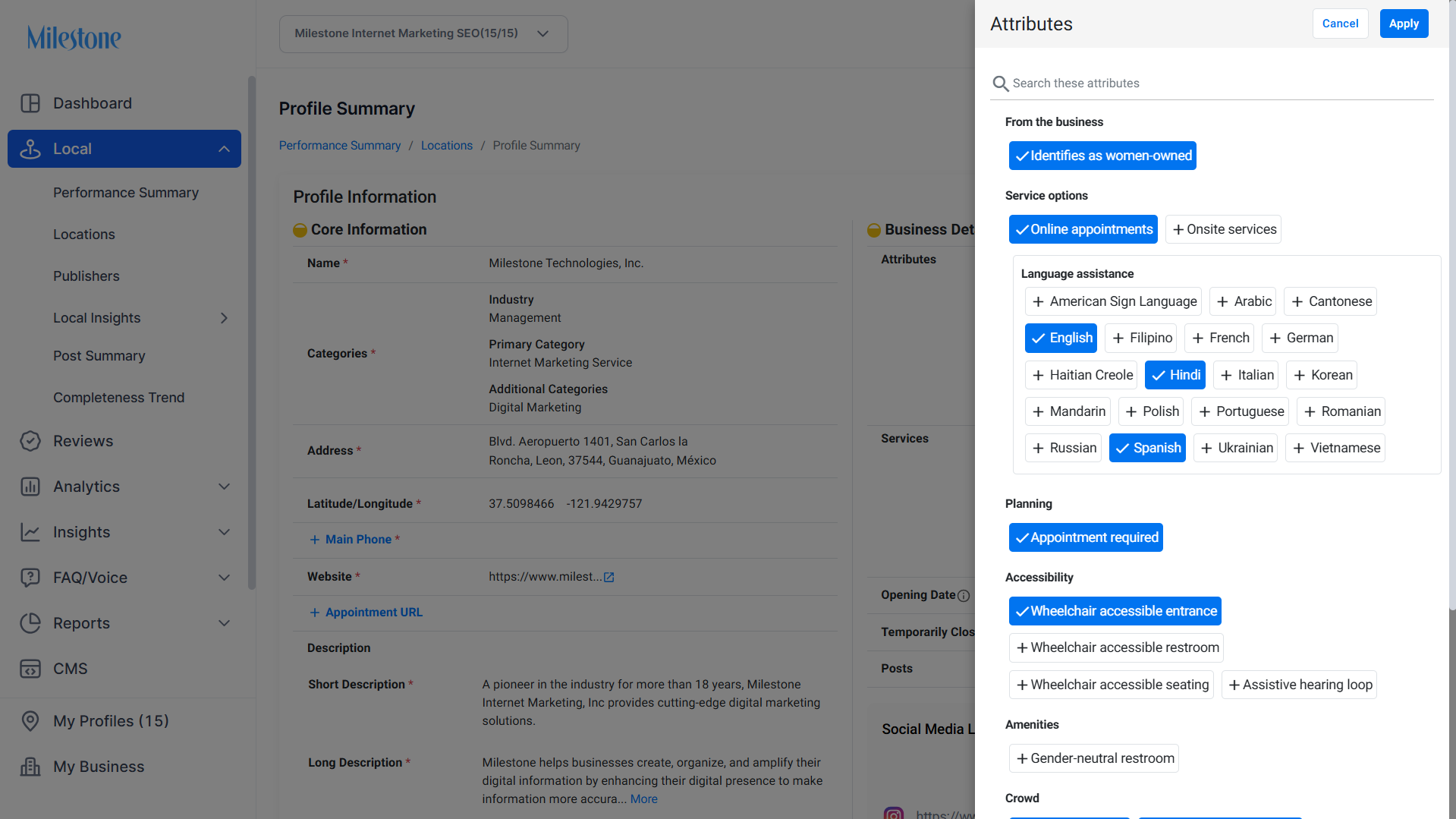Deselect Wheelchair accessible entrance attribute

pyautogui.click(x=1115, y=611)
